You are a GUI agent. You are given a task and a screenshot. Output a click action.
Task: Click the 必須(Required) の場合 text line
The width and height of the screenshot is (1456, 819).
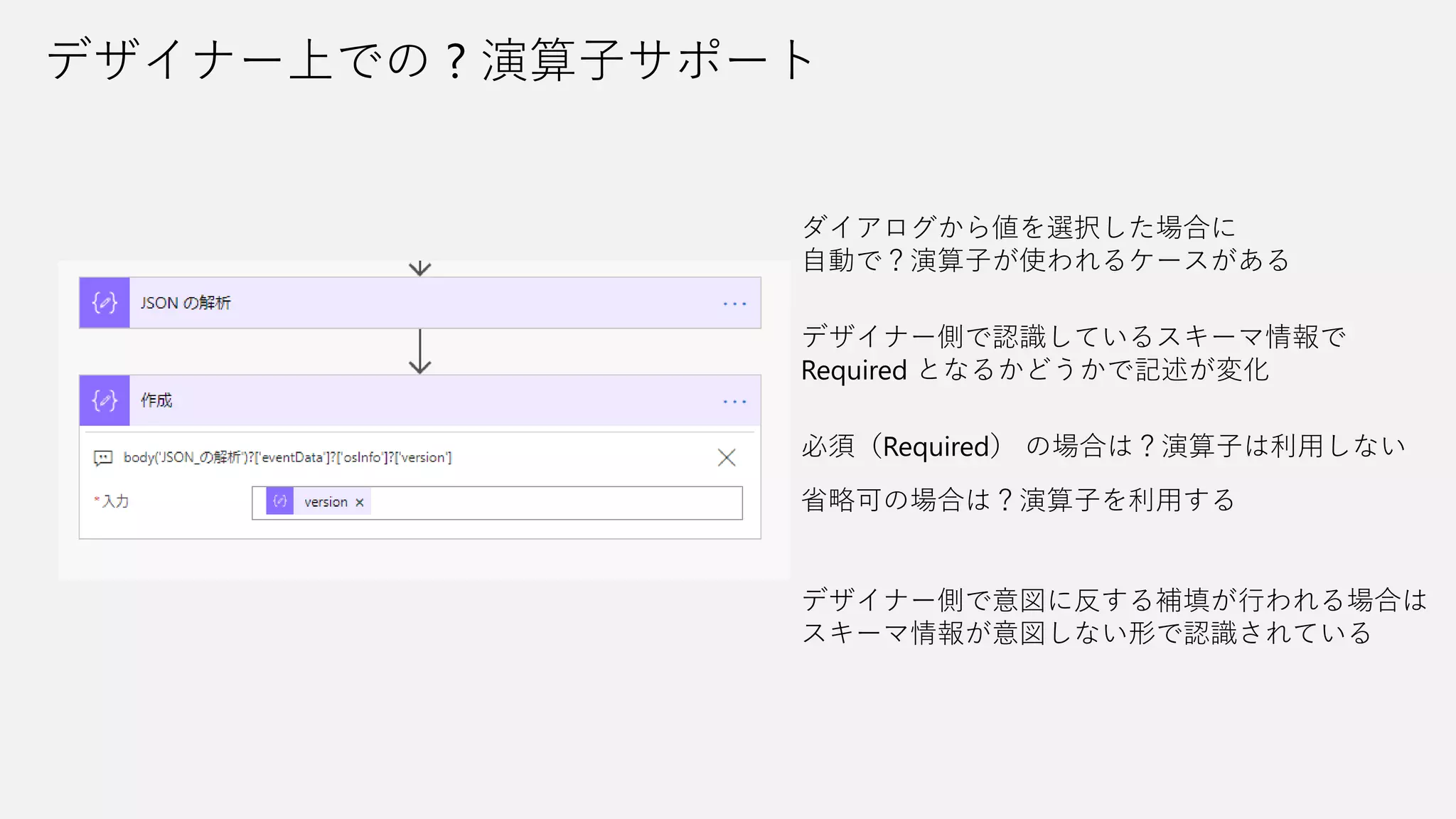1103,446
